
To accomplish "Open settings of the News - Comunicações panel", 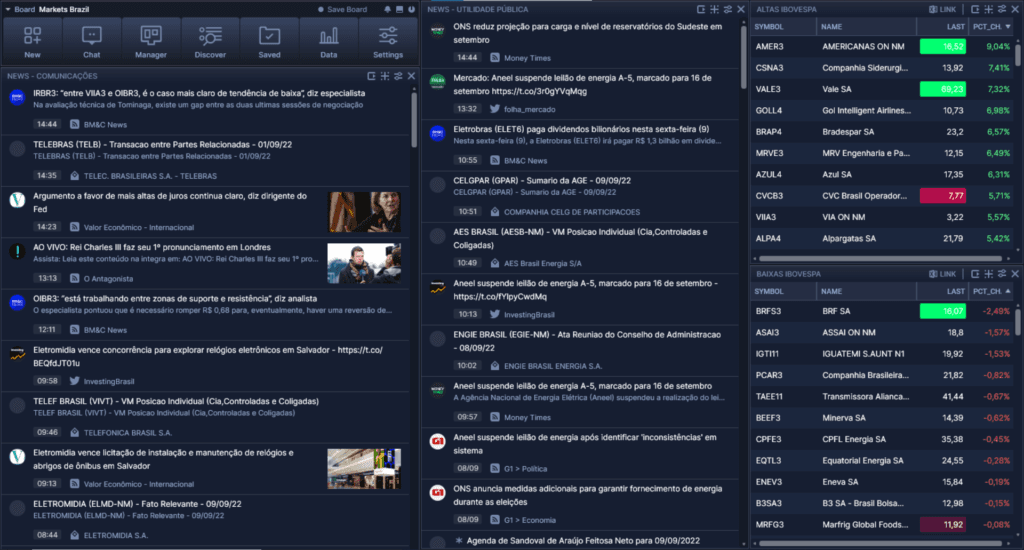I will [398, 76].
